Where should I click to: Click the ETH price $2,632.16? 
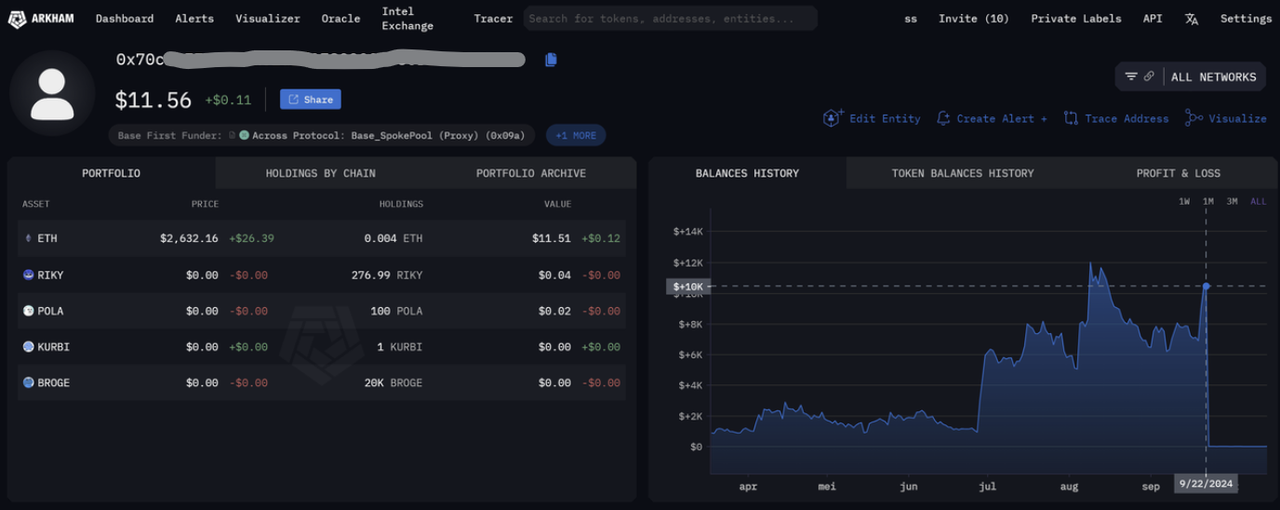pos(189,239)
